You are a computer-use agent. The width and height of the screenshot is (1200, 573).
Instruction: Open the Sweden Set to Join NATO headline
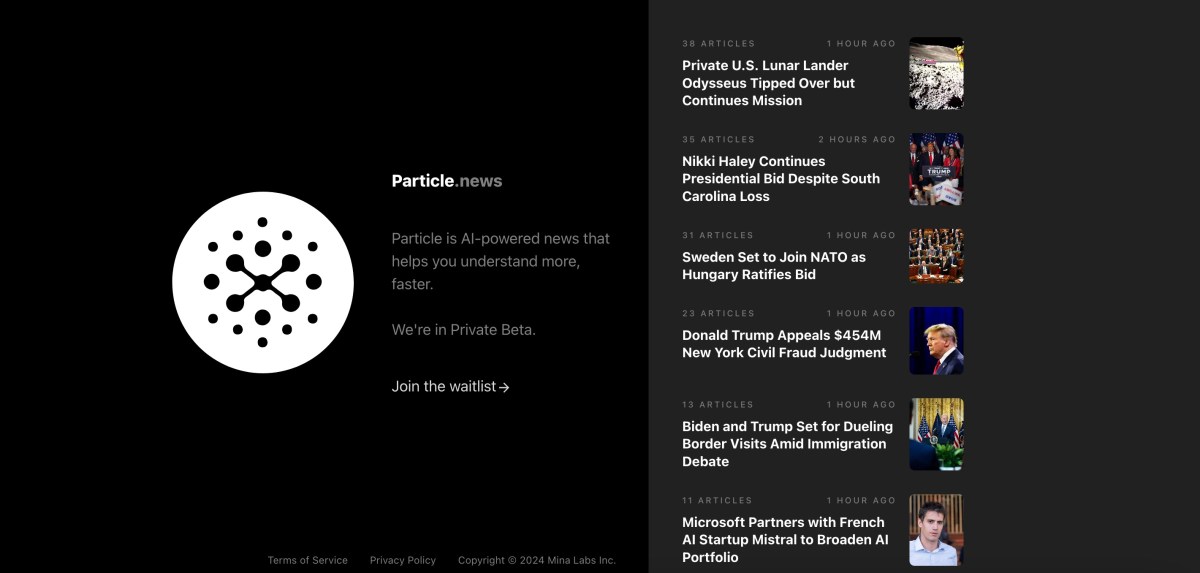[x=774, y=266]
